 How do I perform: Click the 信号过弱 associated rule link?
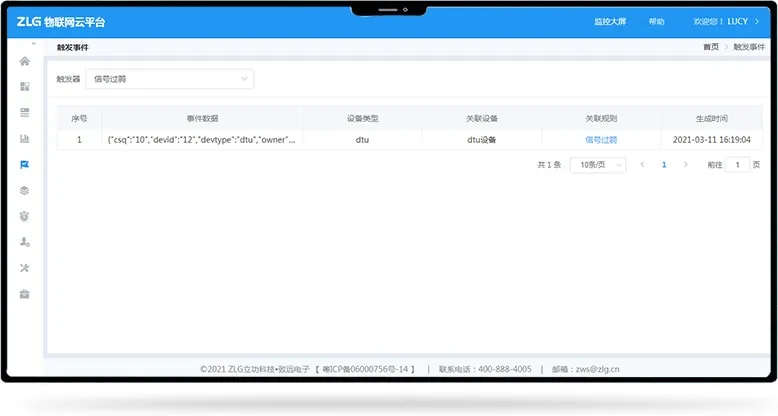point(601,140)
